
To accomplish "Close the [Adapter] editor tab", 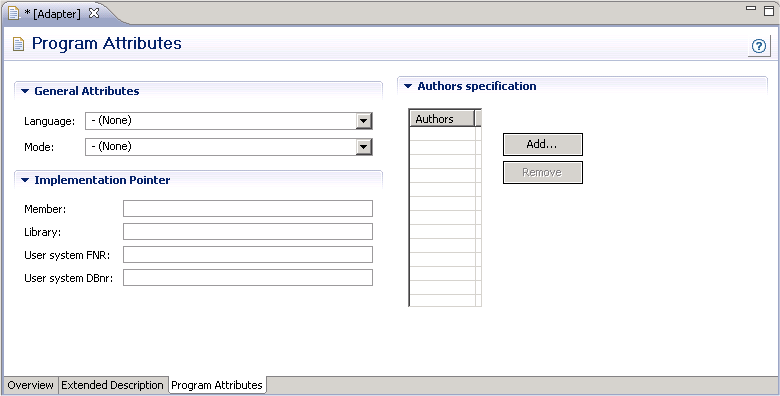I will (94, 13).
